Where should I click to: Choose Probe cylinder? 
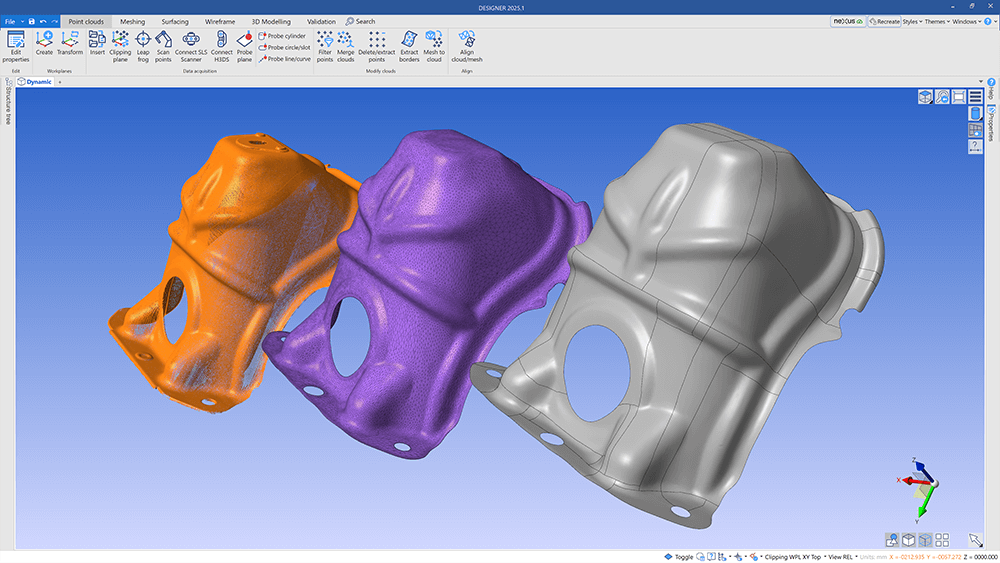[x=282, y=36]
